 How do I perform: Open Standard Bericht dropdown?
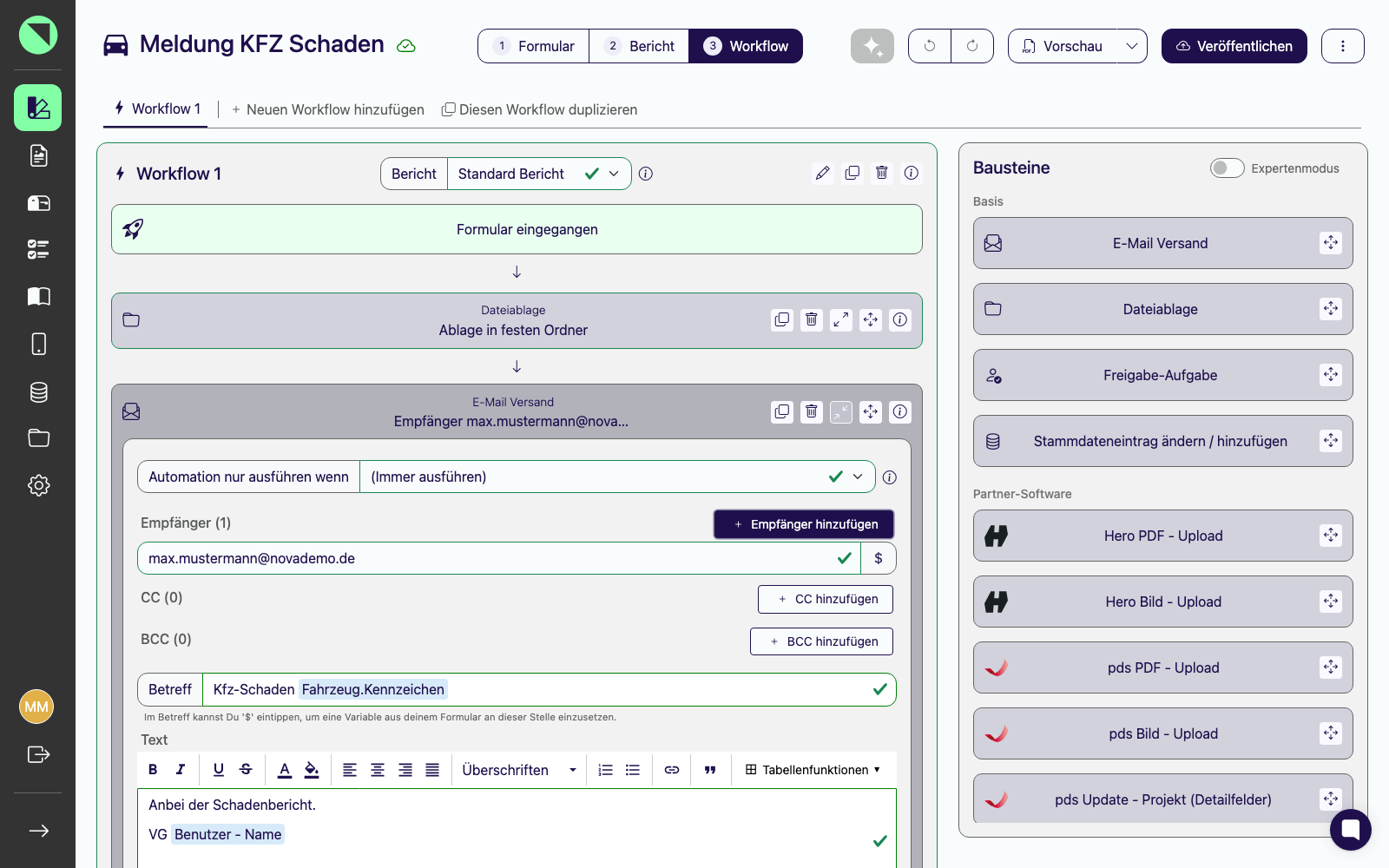tap(539, 174)
